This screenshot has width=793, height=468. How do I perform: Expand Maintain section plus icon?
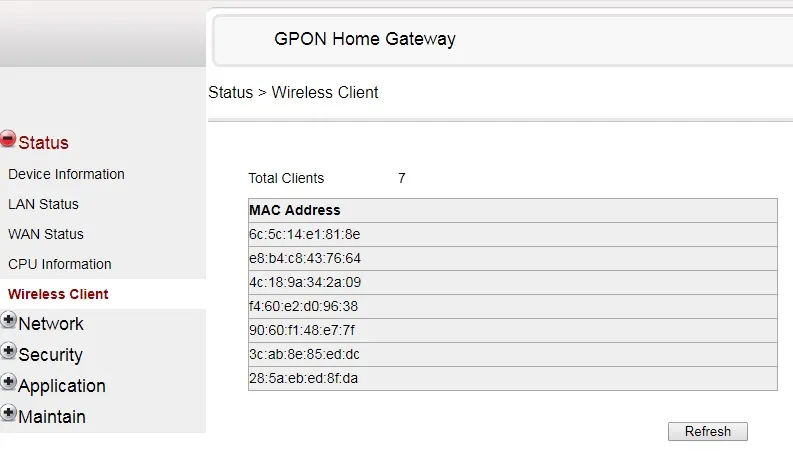tap(9, 413)
